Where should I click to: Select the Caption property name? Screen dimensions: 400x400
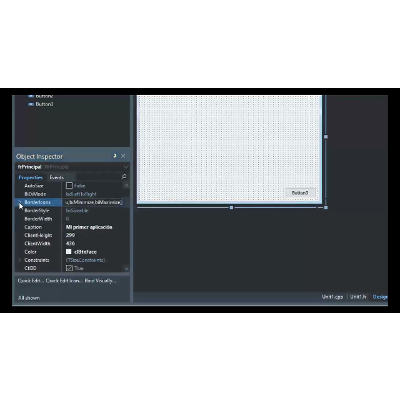(x=33, y=227)
